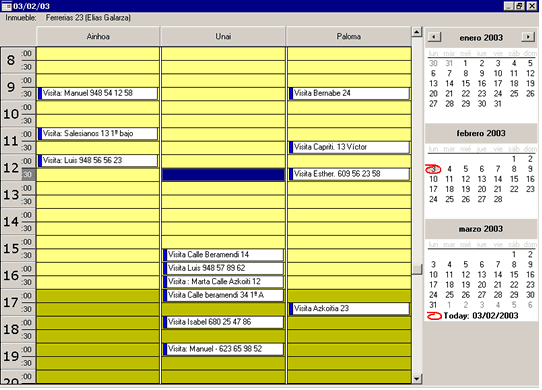Open appointment Visita Calle Beramendi 14
This screenshot has width=542, height=390.
[x=223, y=255]
